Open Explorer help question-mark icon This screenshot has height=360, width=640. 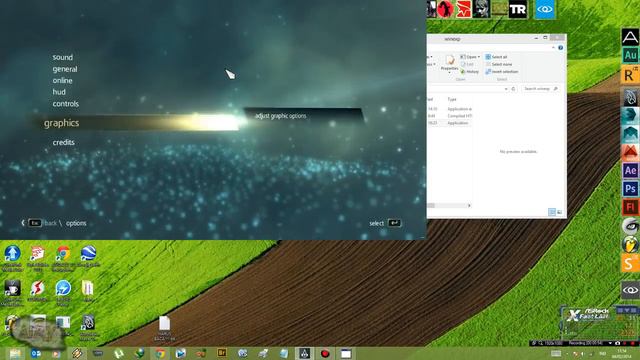(561, 48)
